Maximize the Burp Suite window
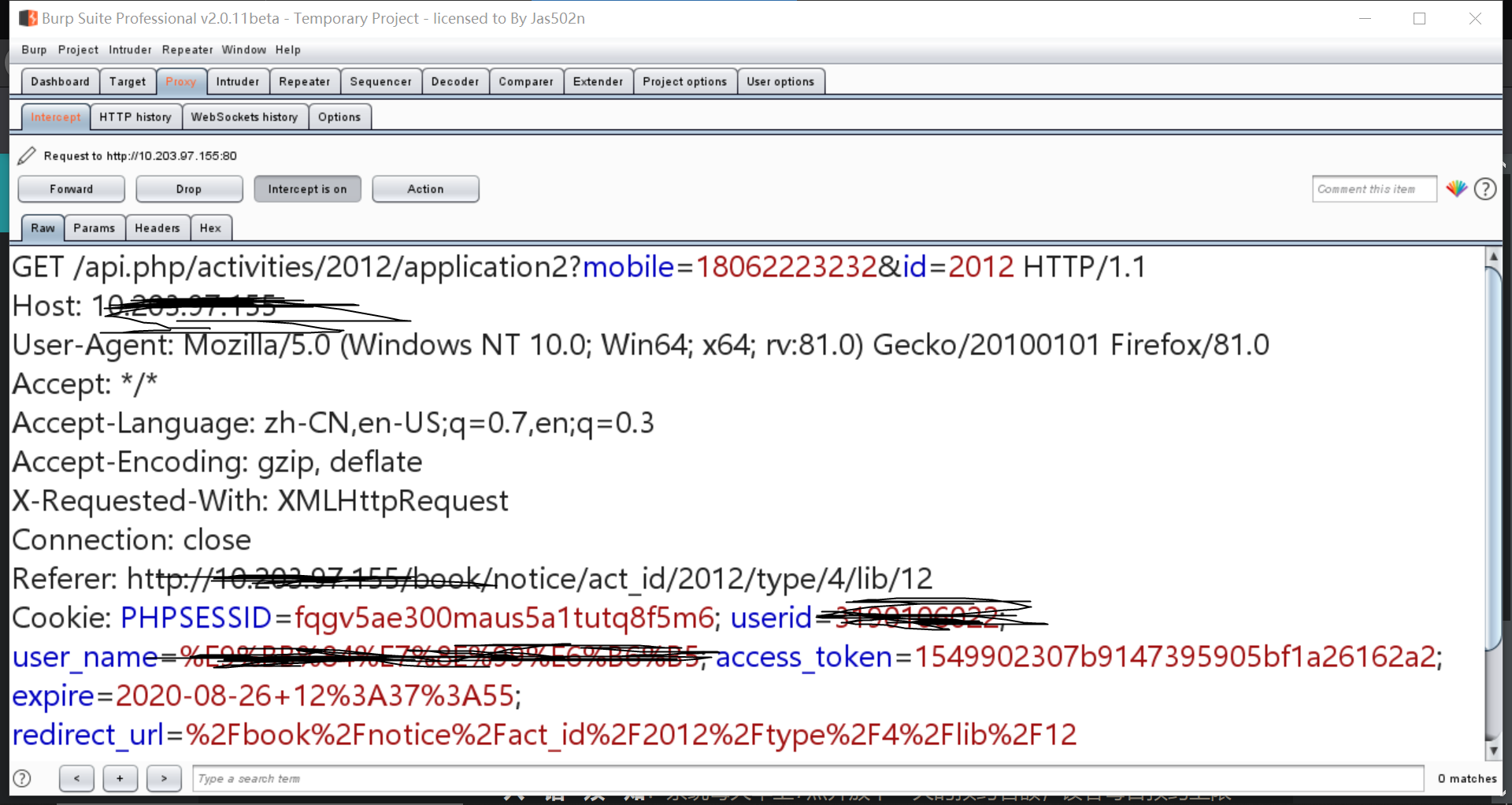 [x=1420, y=18]
